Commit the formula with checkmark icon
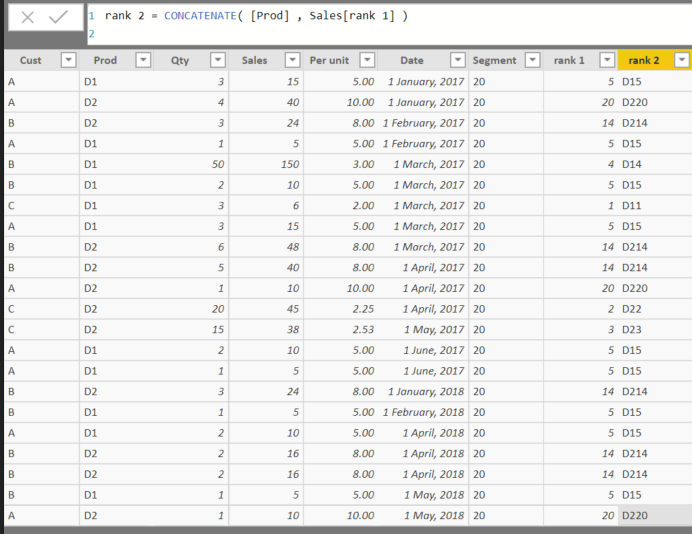The image size is (692, 534). pos(58,17)
